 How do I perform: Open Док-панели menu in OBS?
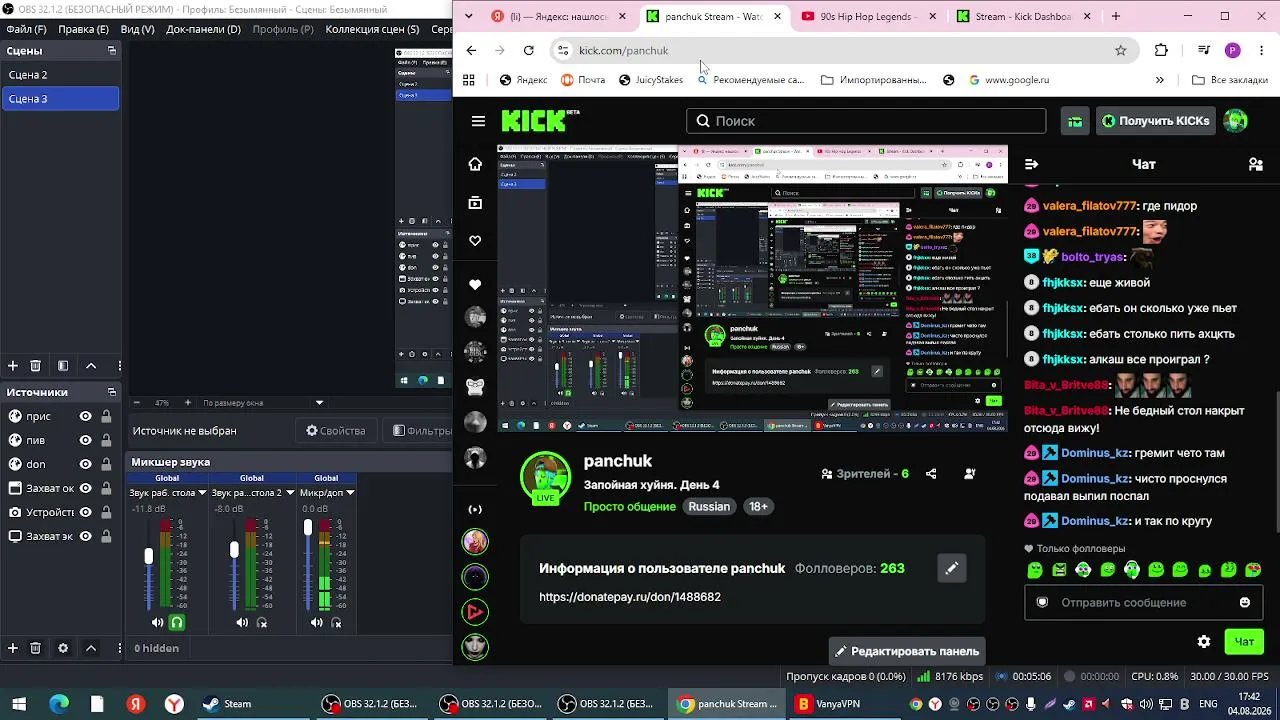pos(204,29)
